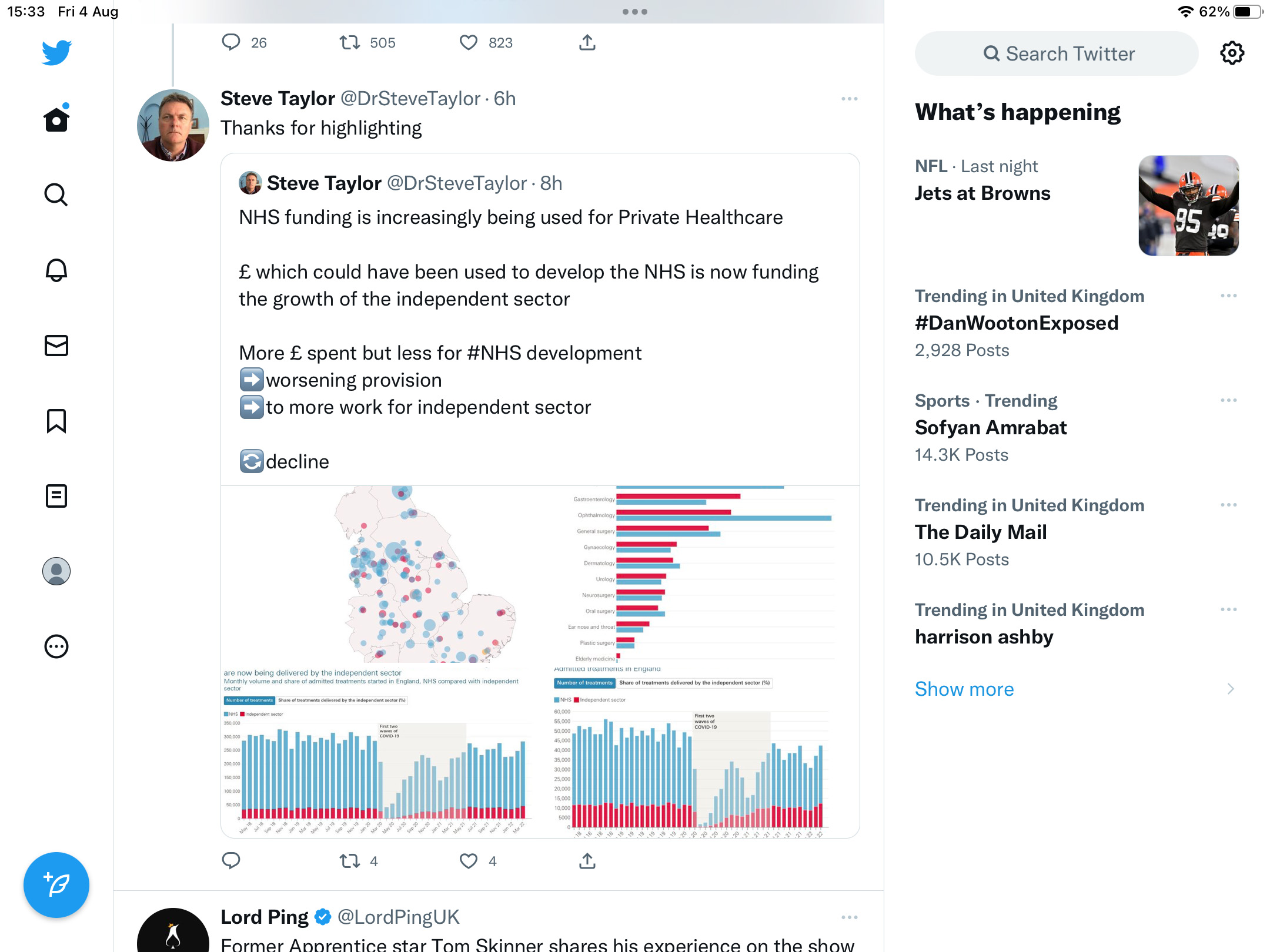The height and width of the screenshot is (952, 1270).
Task: Open the Explore search sidebar icon
Action: pos(56,195)
